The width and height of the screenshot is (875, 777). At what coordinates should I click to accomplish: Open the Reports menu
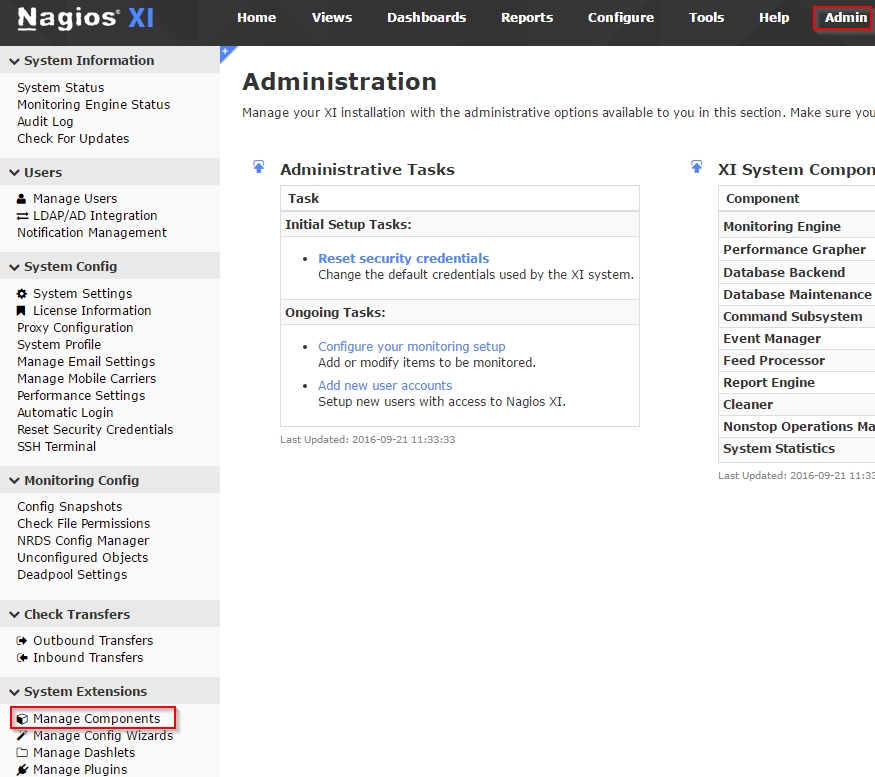(x=527, y=18)
